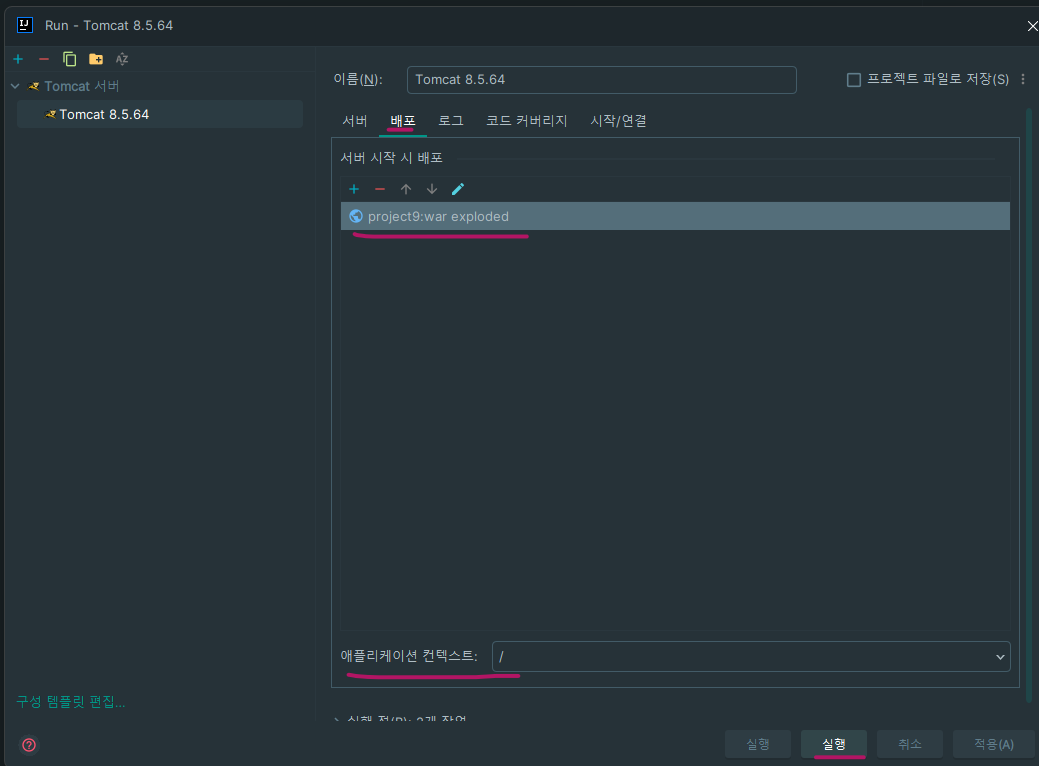Image resolution: width=1039 pixels, height=766 pixels.
Task: Copy the selected configuration
Action: point(70,59)
